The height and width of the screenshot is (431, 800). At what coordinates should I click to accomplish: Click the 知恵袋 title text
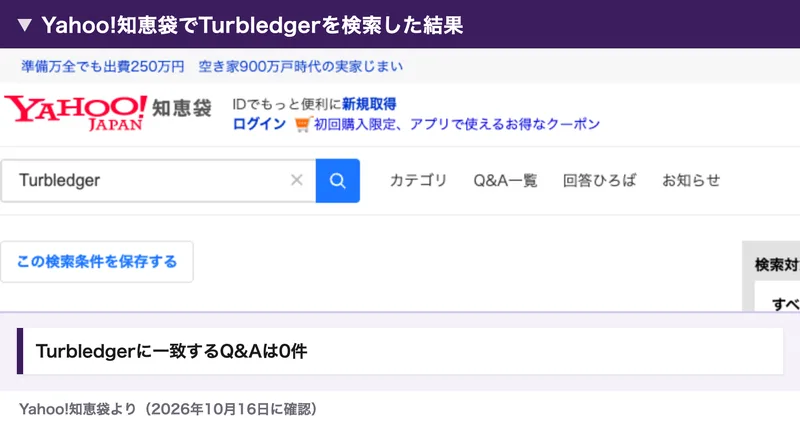(182, 108)
